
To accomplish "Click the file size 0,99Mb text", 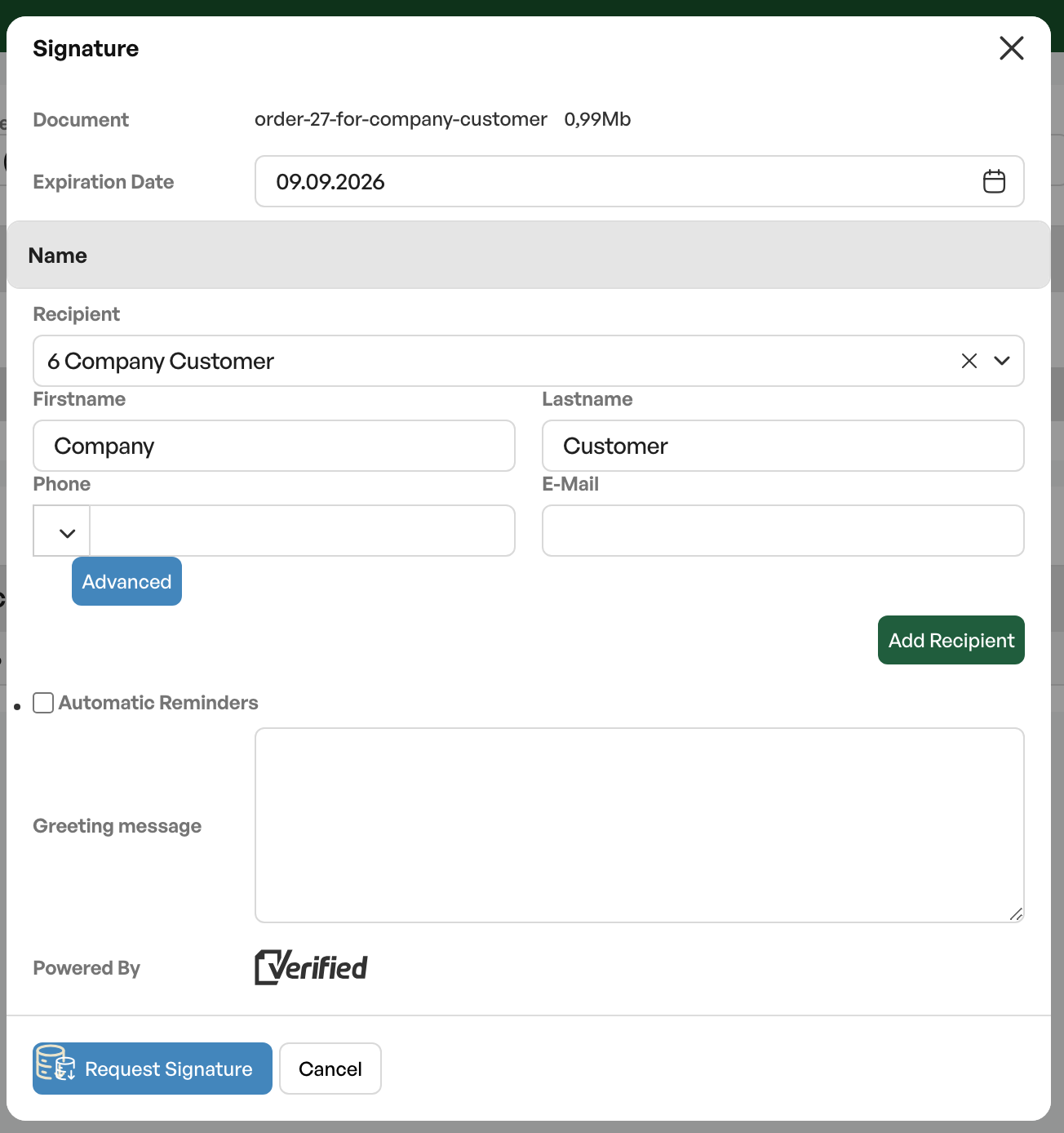I will [597, 119].
